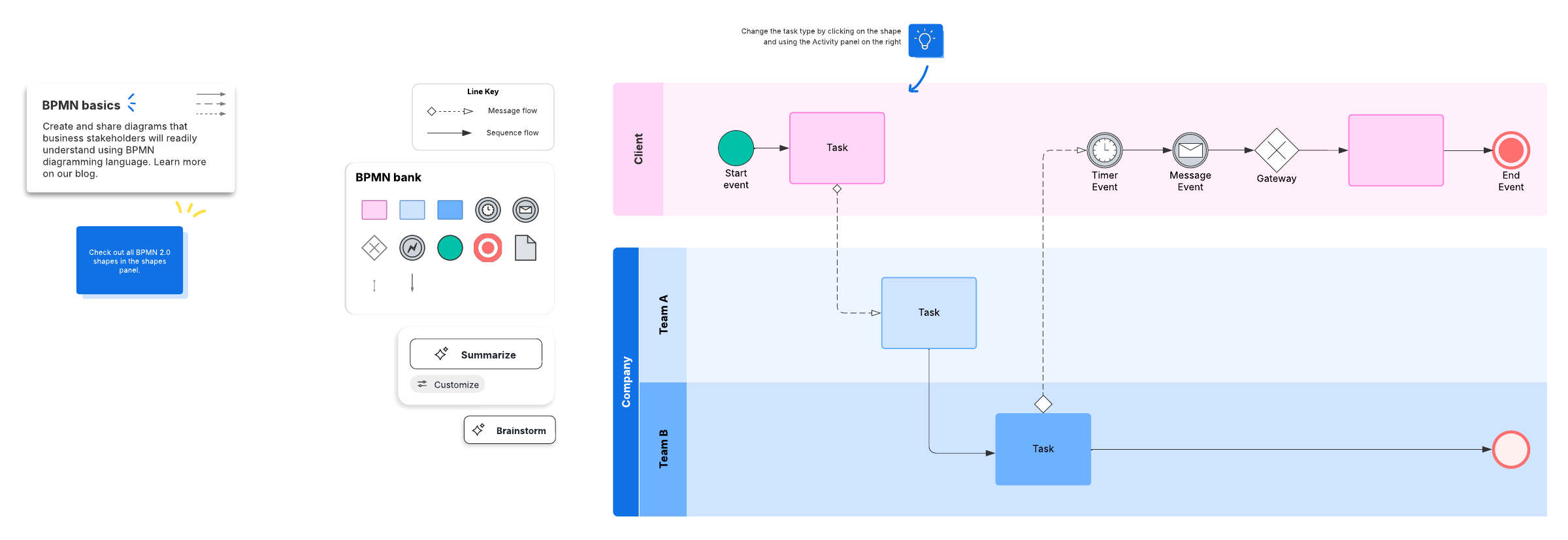Click the 'Check out all BPMN 2.0 shapes' note
Image resolution: width=1568 pixels, height=540 pixels.
(129, 260)
